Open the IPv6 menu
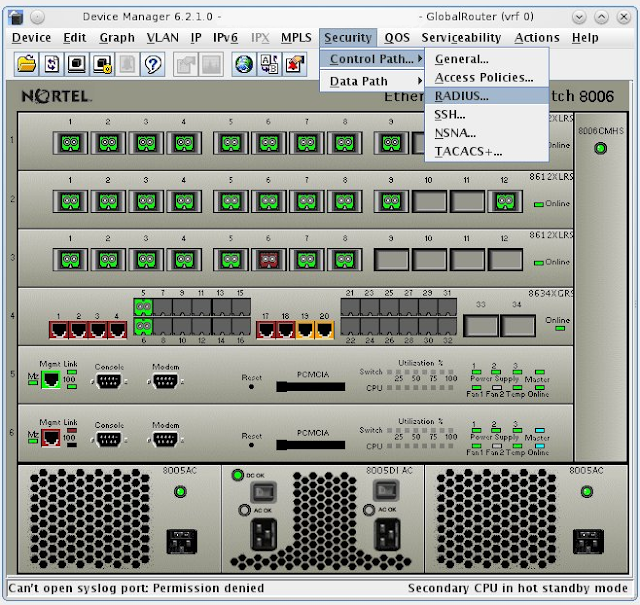Viewport: 640px width, 605px height. click(225, 38)
